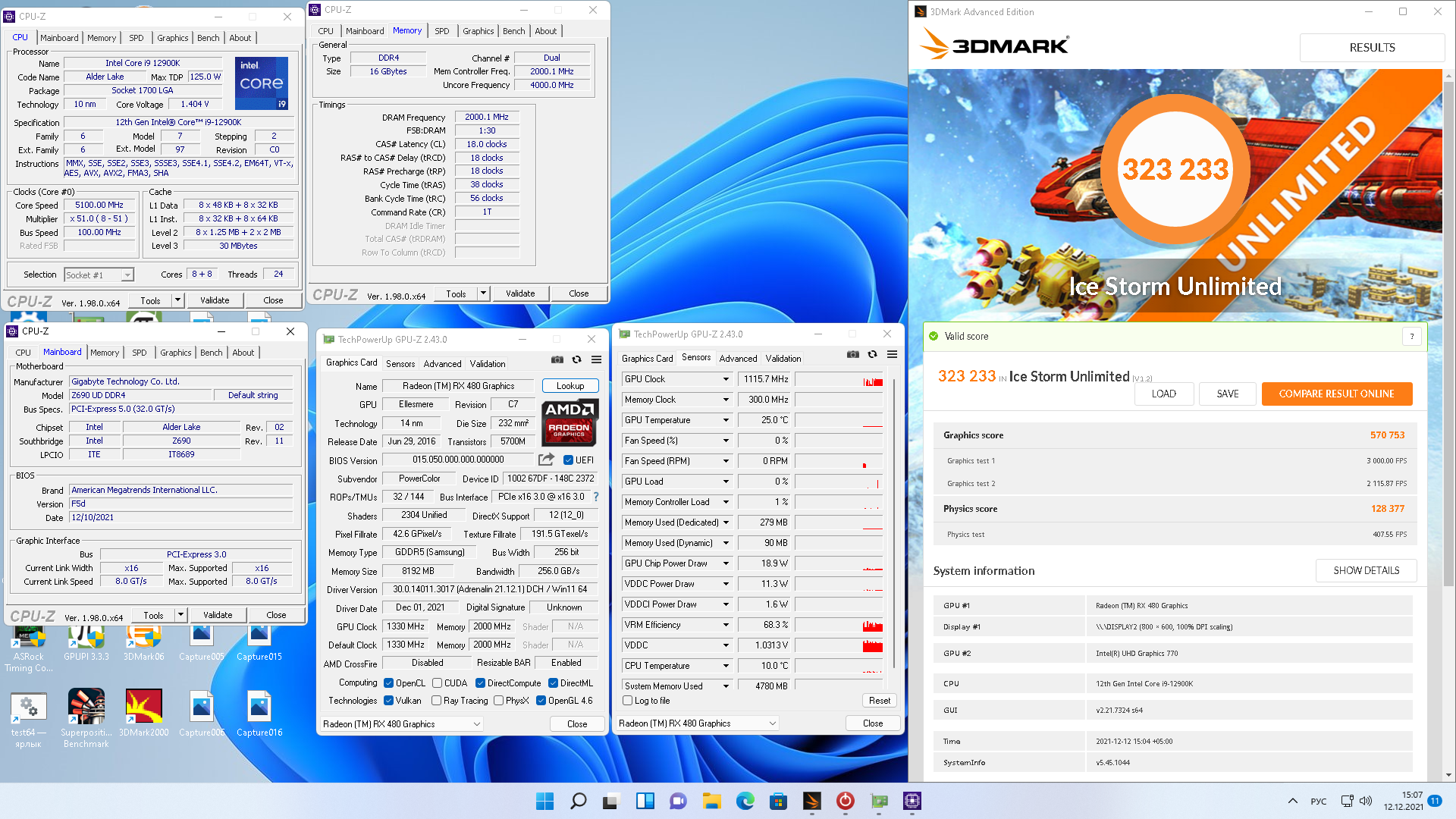Expand GPU Temperature sensor dropdown

tap(726, 420)
